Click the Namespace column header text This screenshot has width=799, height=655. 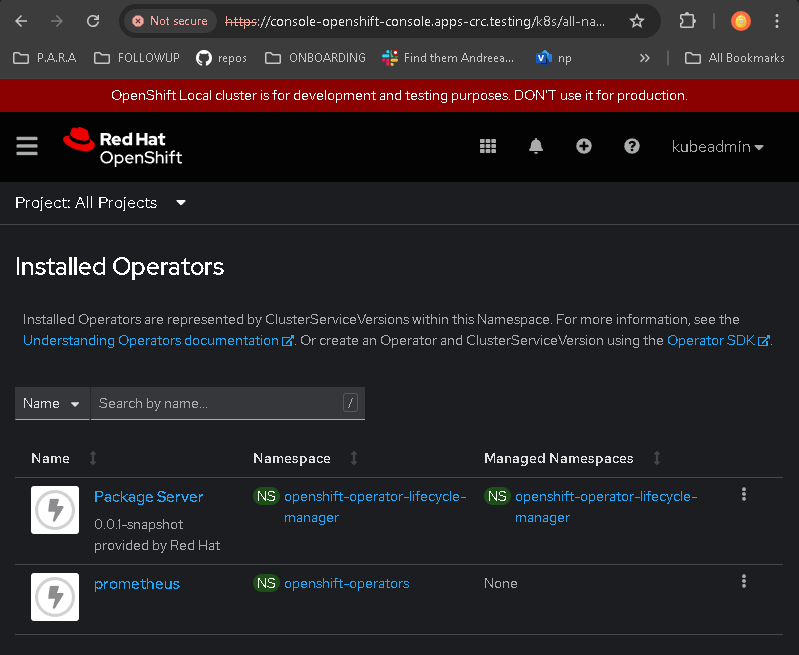[292, 458]
